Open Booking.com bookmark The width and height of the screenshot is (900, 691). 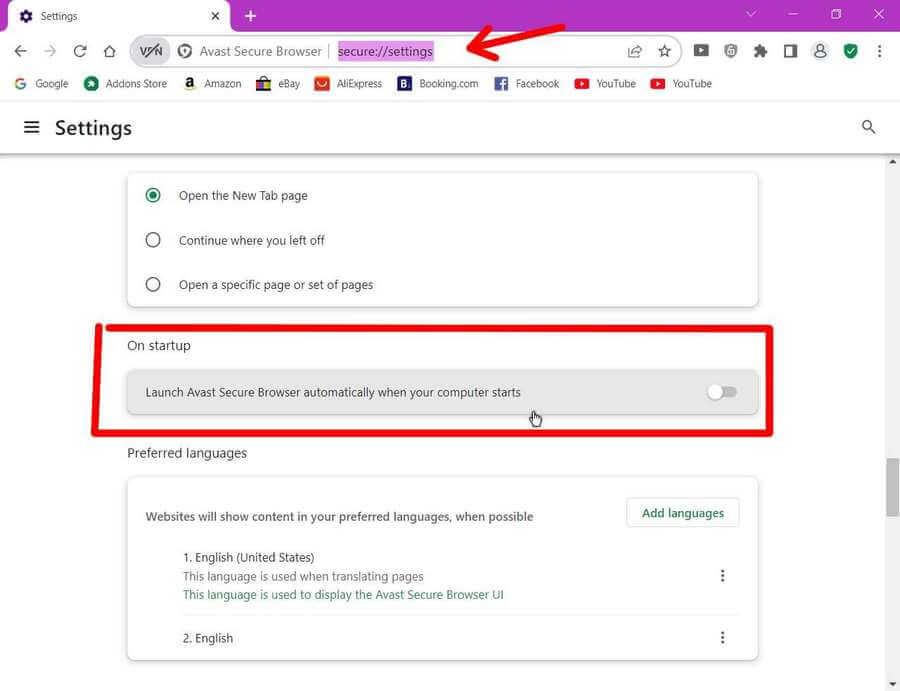coord(438,84)
